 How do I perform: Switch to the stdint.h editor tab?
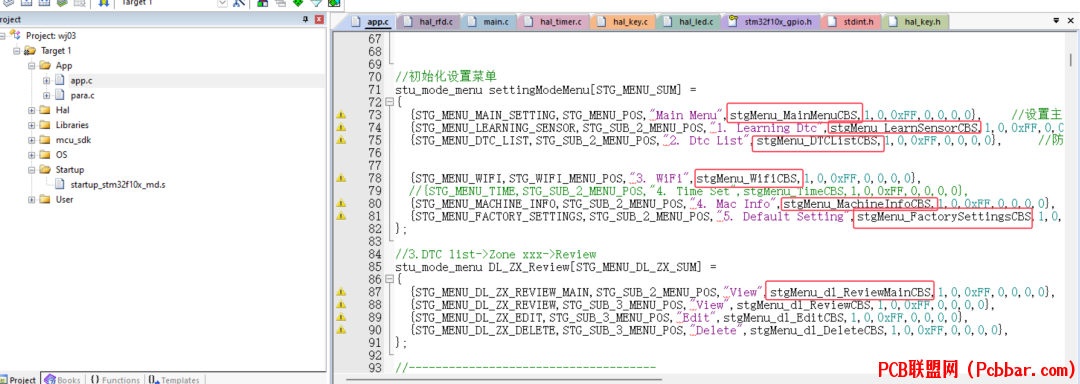851,22
